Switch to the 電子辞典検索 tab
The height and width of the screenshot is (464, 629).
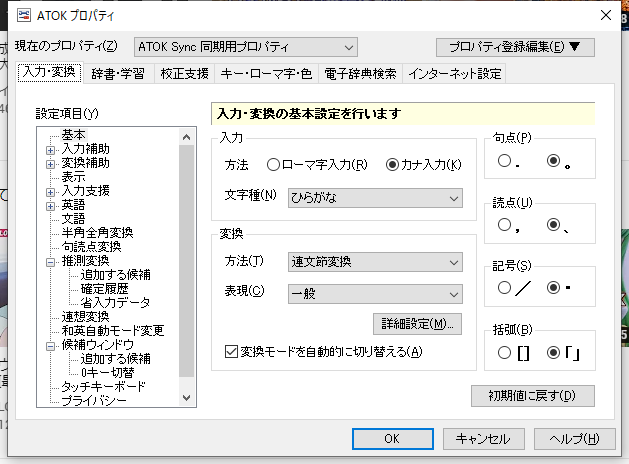pyautogui.click(x=360, y=74)
